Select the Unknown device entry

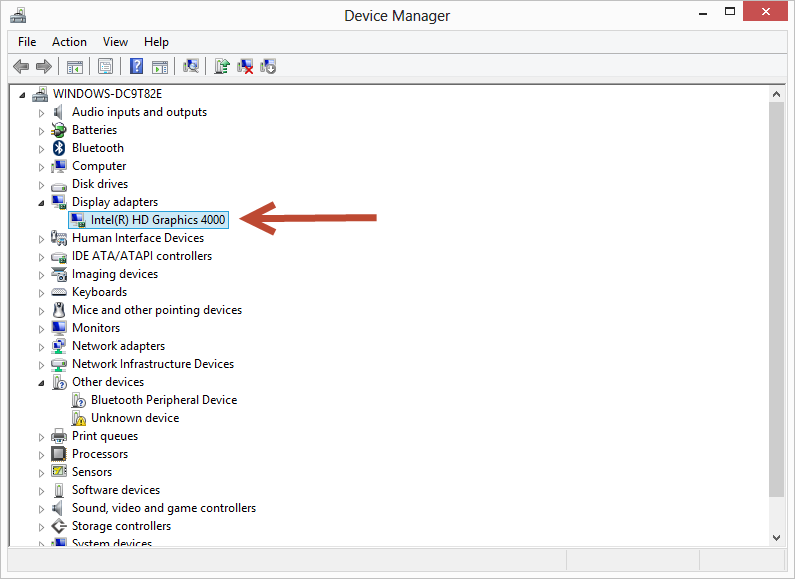click(135, 418)
